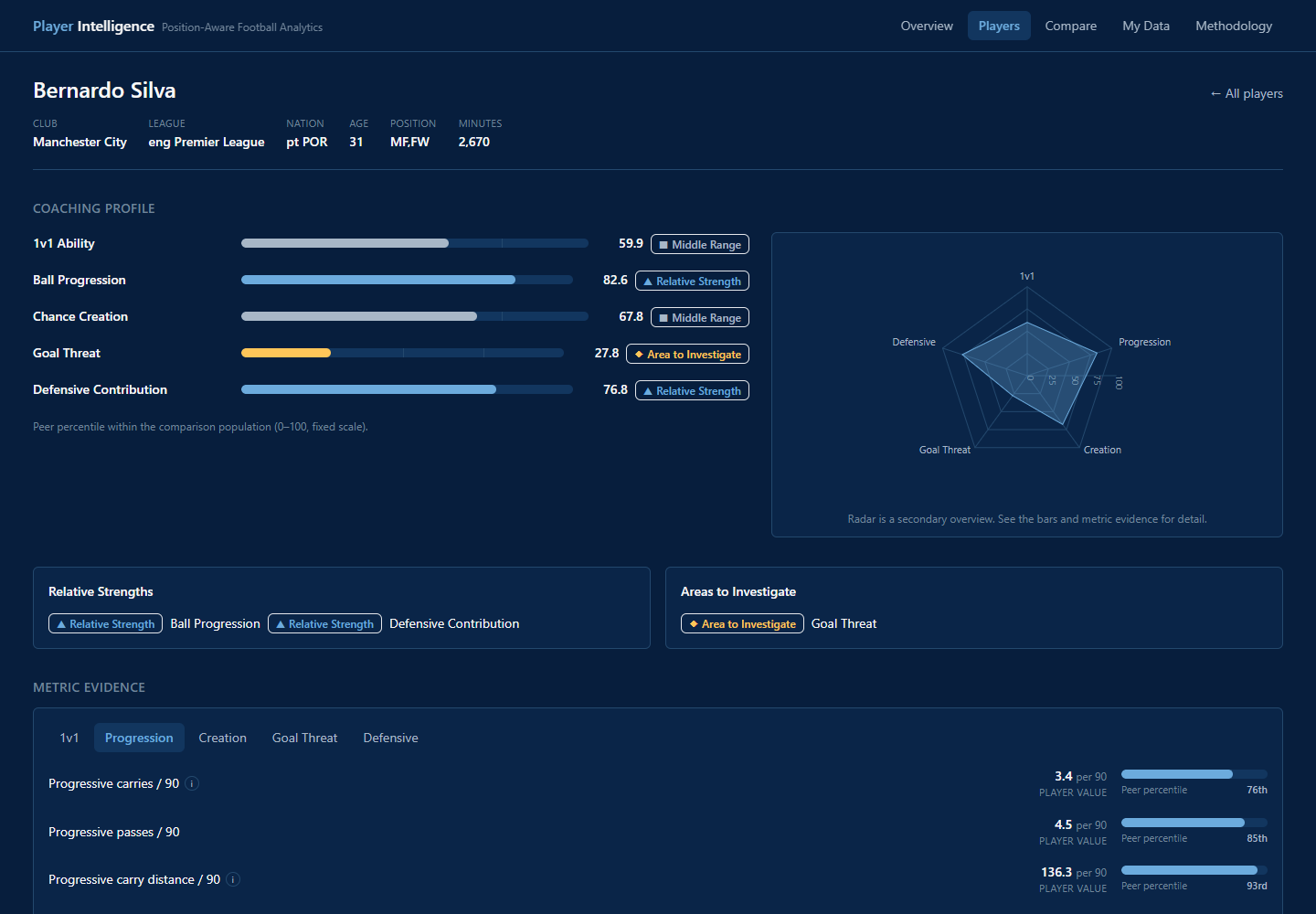Click the yellow Goal Threat percentile bar
Viewport: 1316px width, 914px height.
click(286, 353)
